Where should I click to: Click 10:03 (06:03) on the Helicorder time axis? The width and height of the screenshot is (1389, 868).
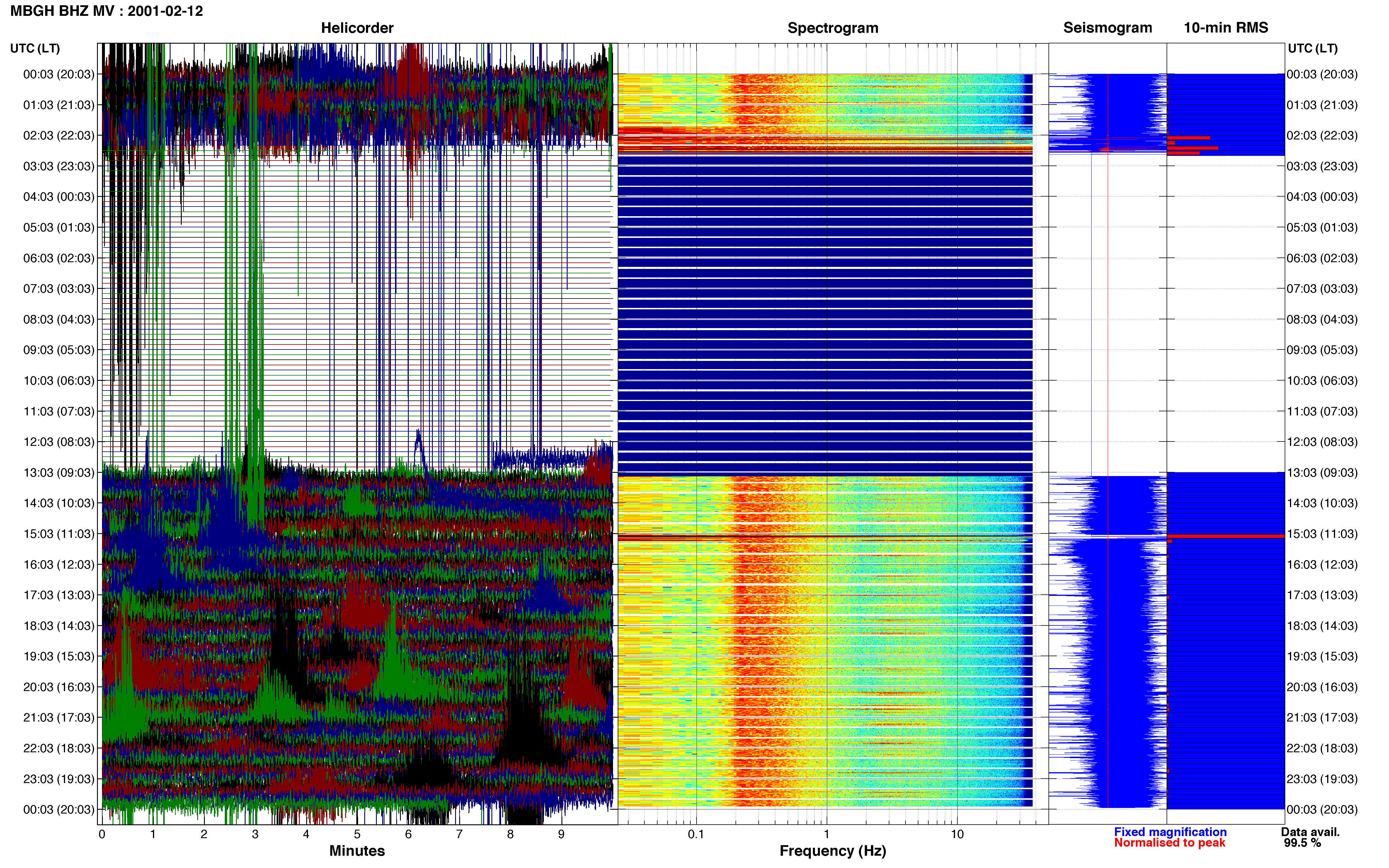[59, 381]
